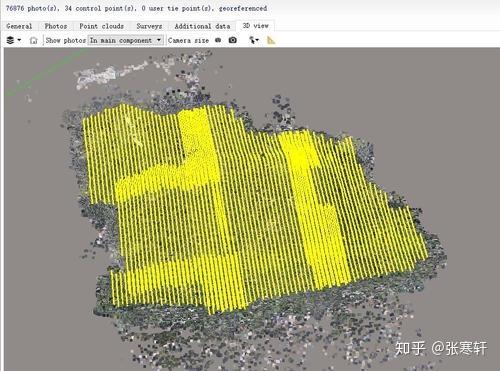
Task: Switch to the Photos tab
Action: [56, 26]
